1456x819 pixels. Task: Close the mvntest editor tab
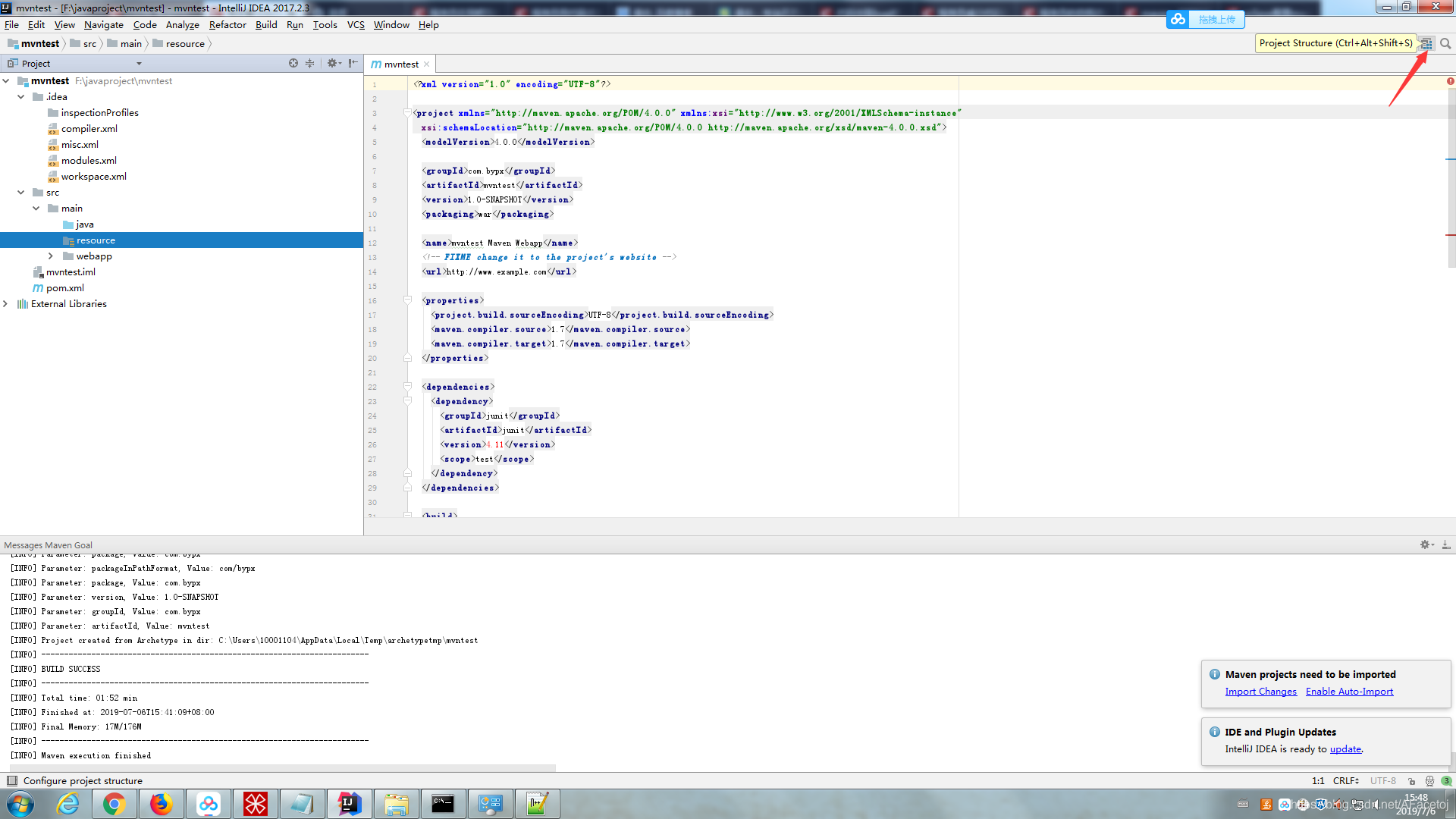(x=427, y=64)
